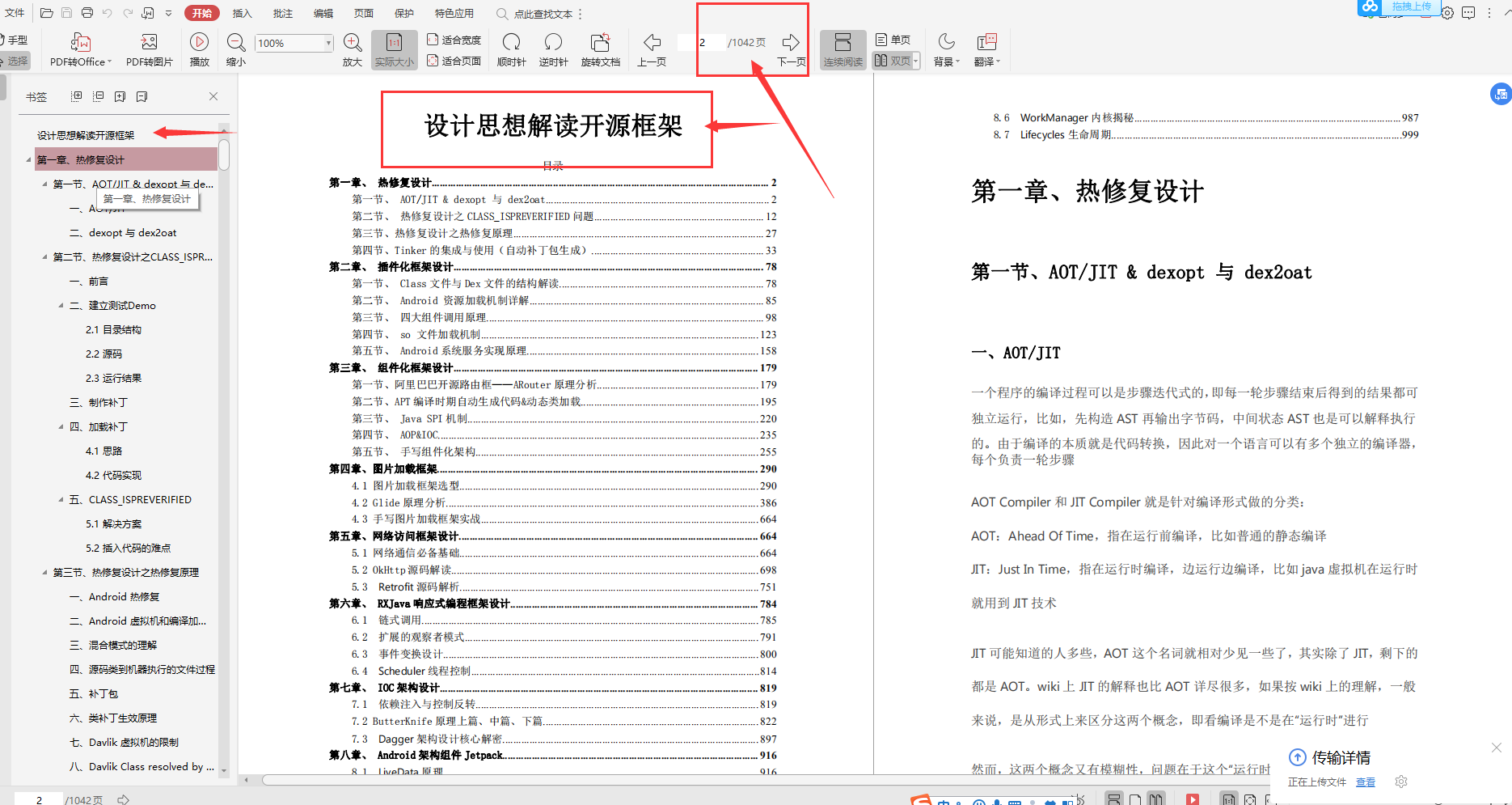Viewport: 1512px width, 805px height.
Task: Collapse all bookmarks icon in 书签 panel
Action: pos(99,96)
